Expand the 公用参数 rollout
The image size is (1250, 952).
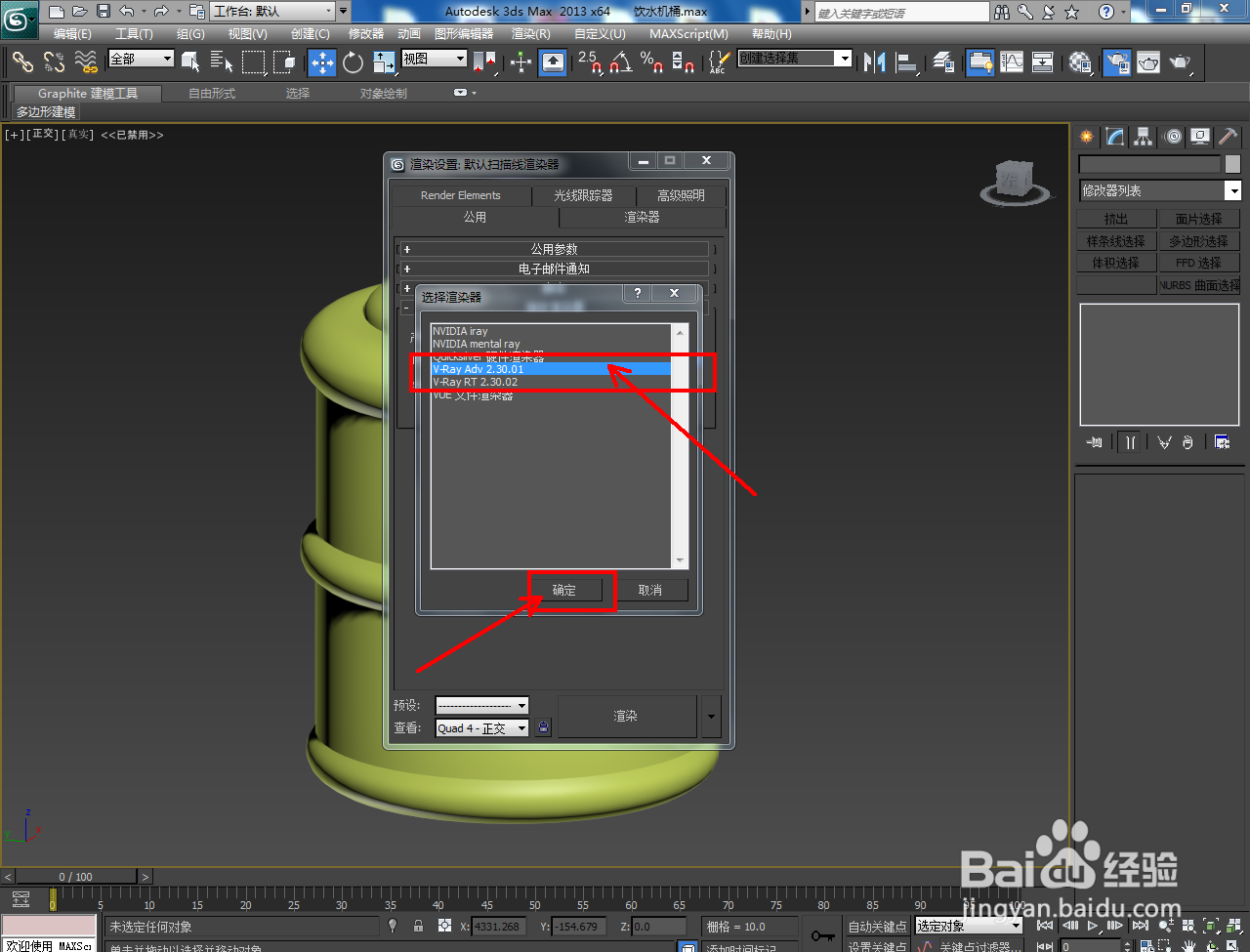(554, 249)
